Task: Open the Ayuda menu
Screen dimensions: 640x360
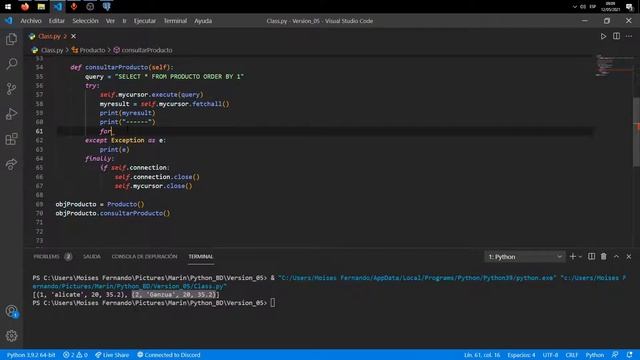Action: [203, 21]
